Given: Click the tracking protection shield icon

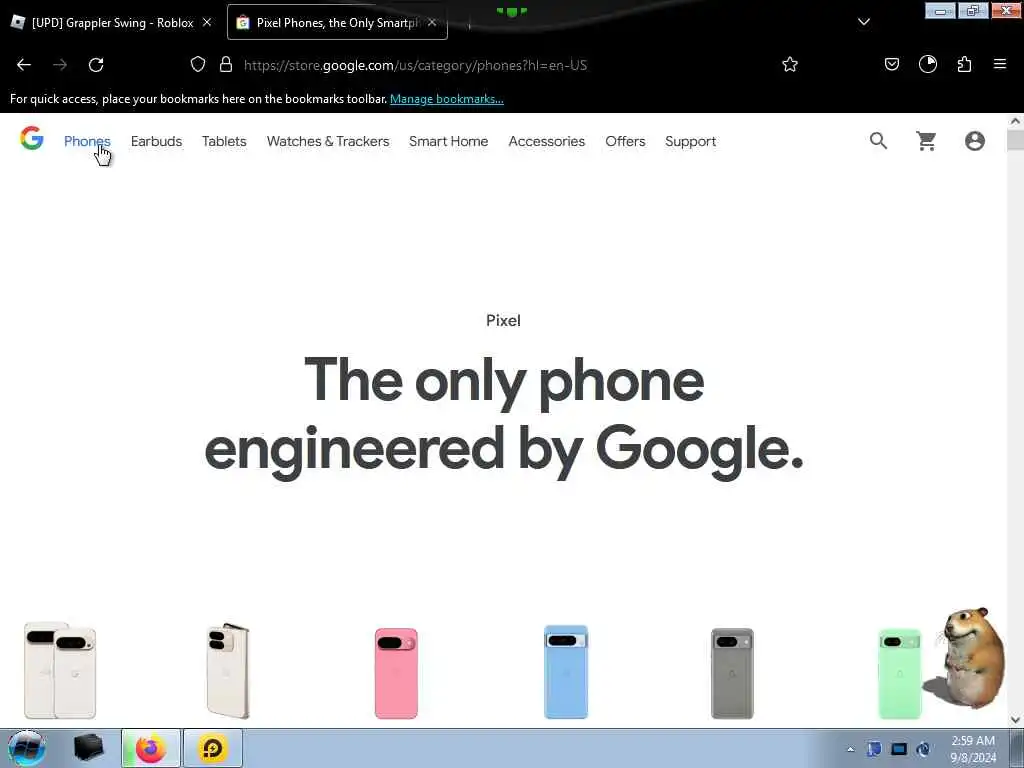Looking at the screenshot, I should 198,65.
